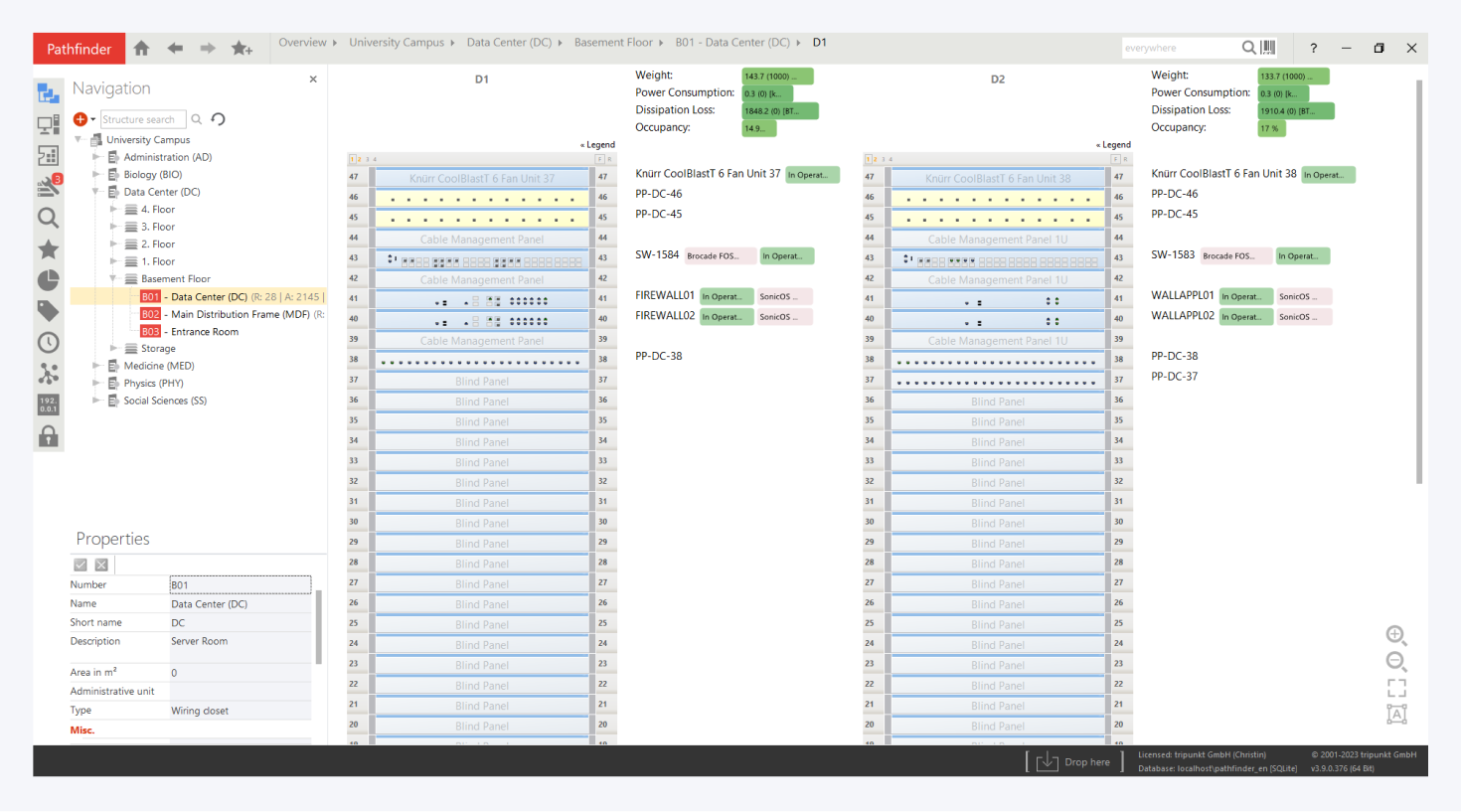Screen dimensions: 1461x812
Task: Discard property changes with the X button
Action: pyautogui.click(x=101, y=565)
